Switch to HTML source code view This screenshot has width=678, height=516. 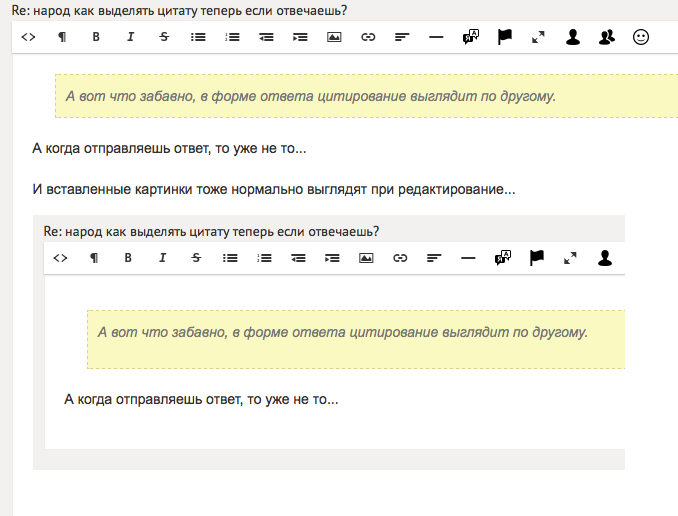click(28, 37)
